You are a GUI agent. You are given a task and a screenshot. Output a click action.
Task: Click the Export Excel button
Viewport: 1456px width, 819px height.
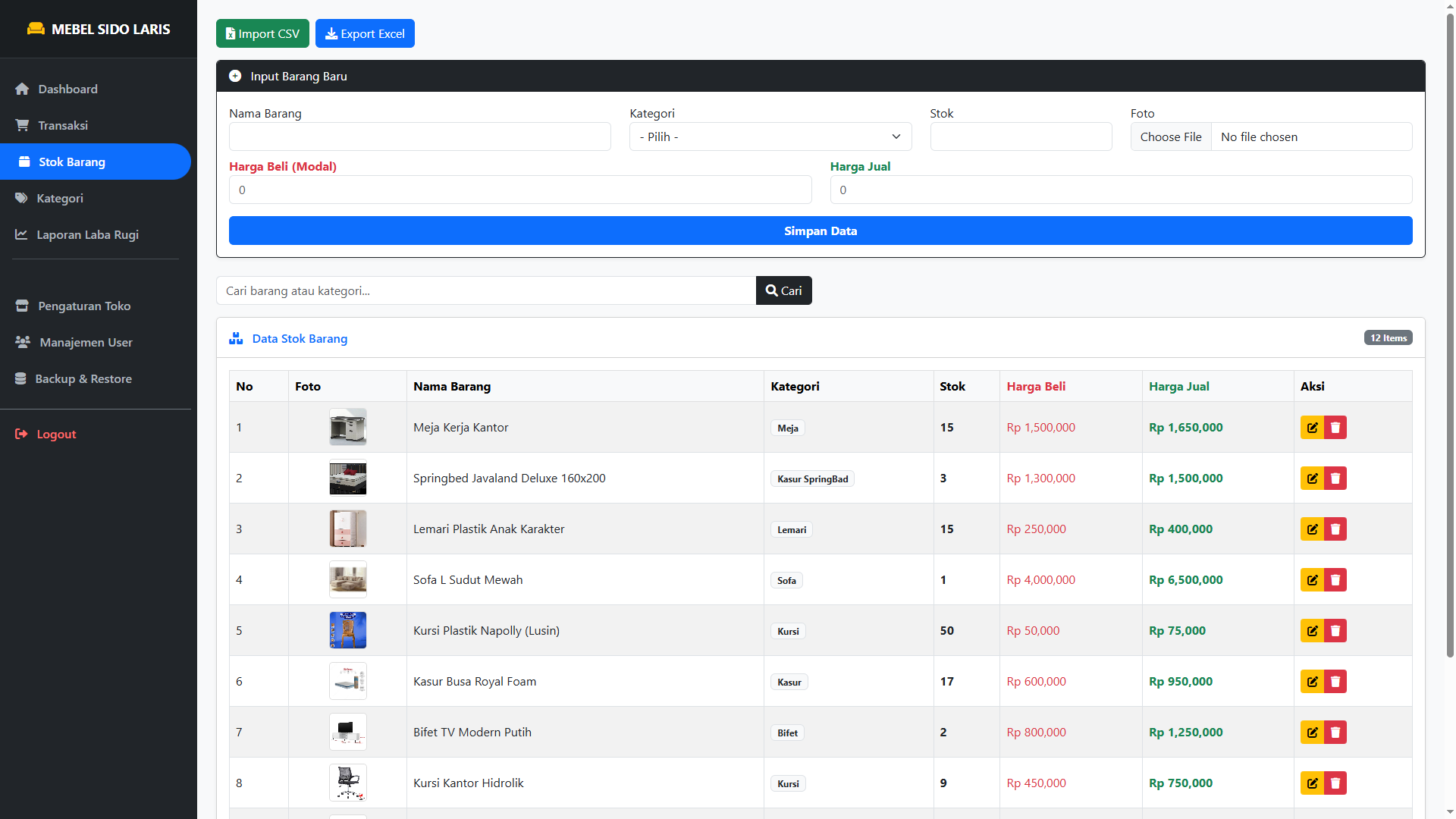click(x=365, y=34)
